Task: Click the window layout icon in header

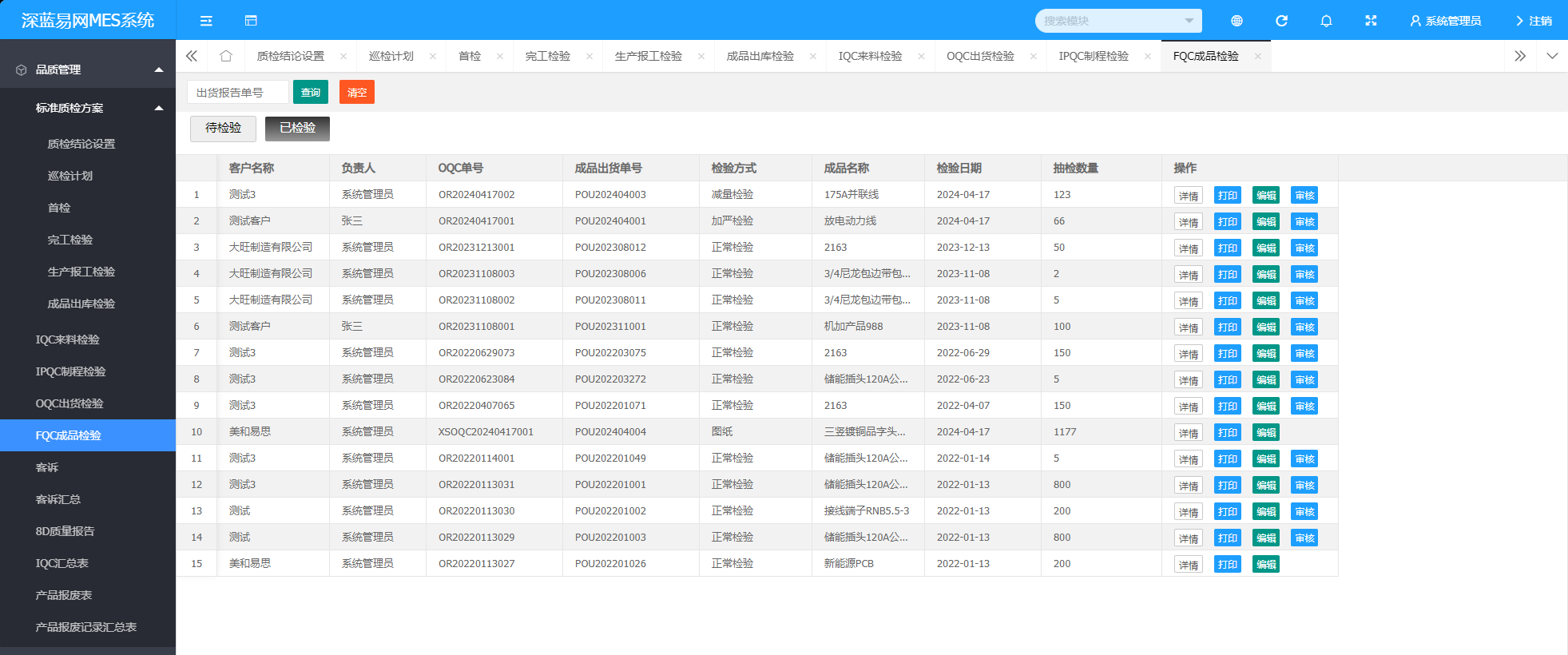Action: coord(251,21)
